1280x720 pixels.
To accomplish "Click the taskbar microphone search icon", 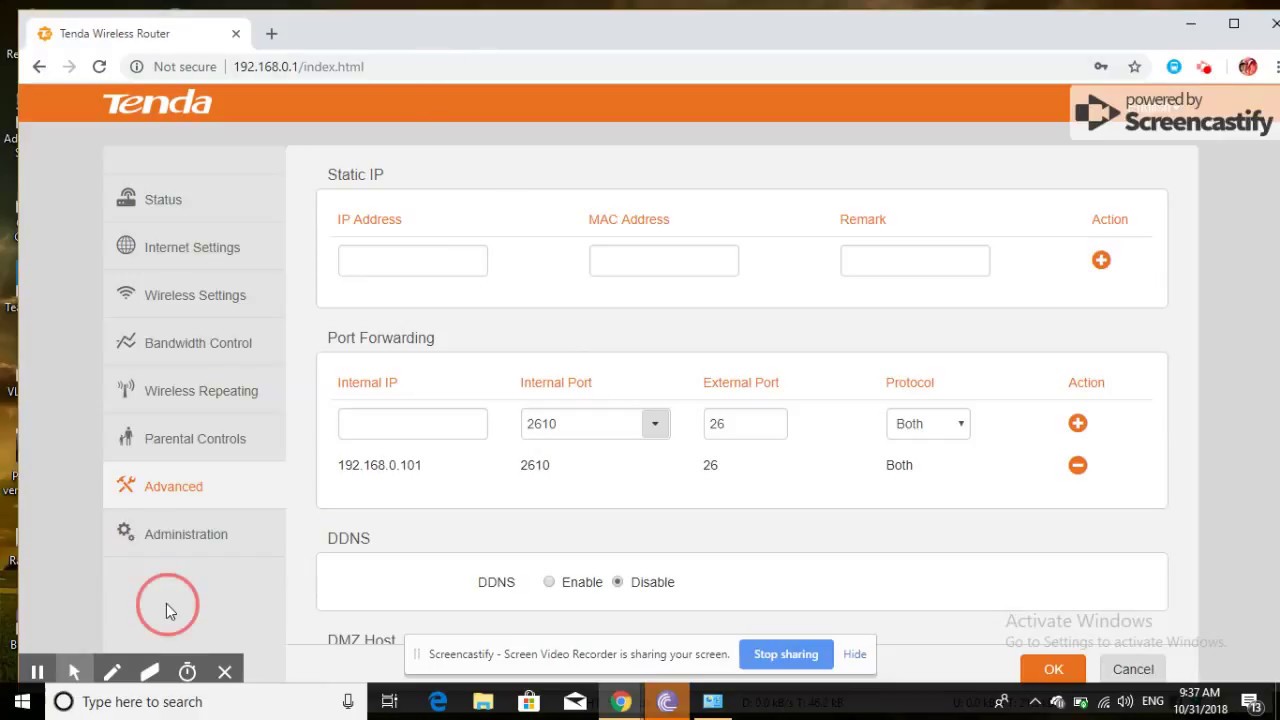I will 348,701.
